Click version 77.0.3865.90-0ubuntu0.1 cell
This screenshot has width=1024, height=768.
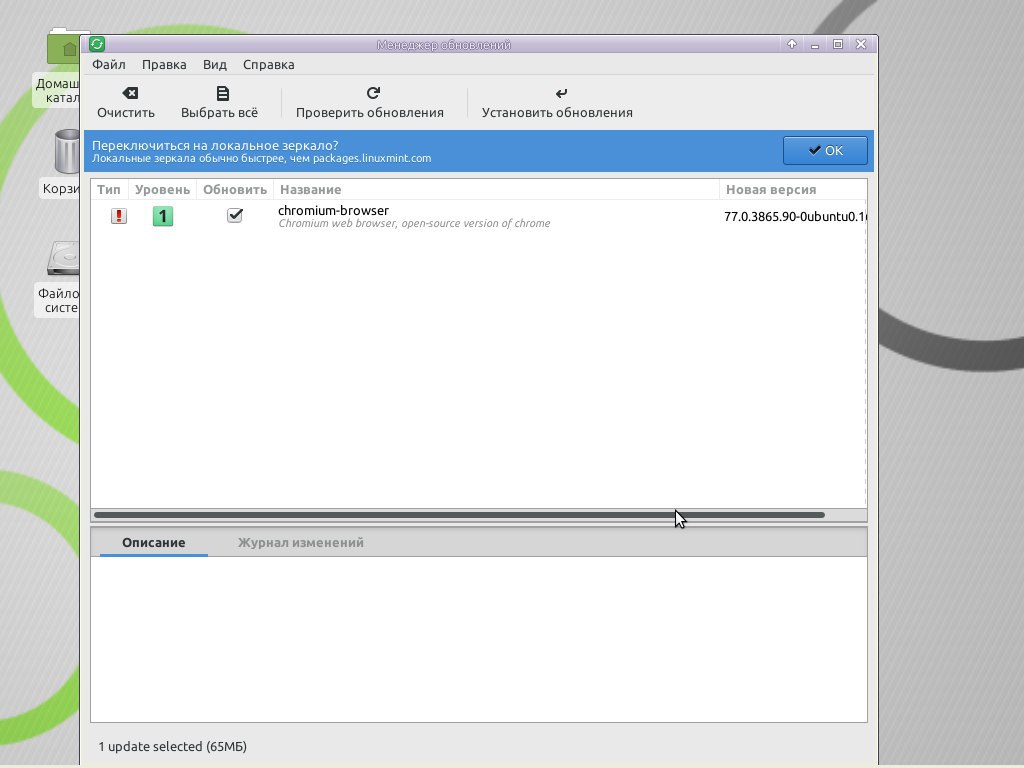[795, 216]
